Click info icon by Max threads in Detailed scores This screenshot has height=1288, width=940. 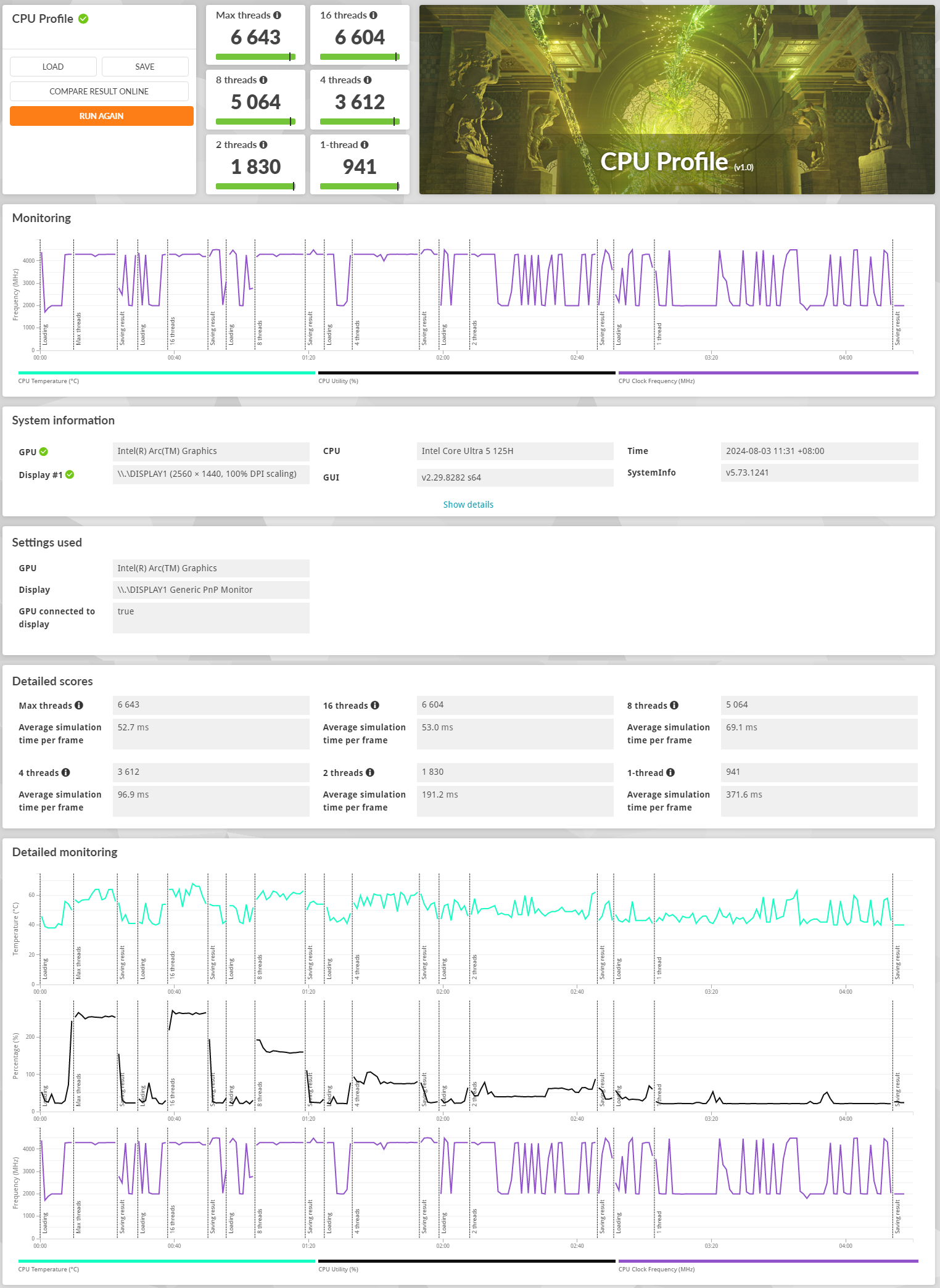tap(79, 705)
